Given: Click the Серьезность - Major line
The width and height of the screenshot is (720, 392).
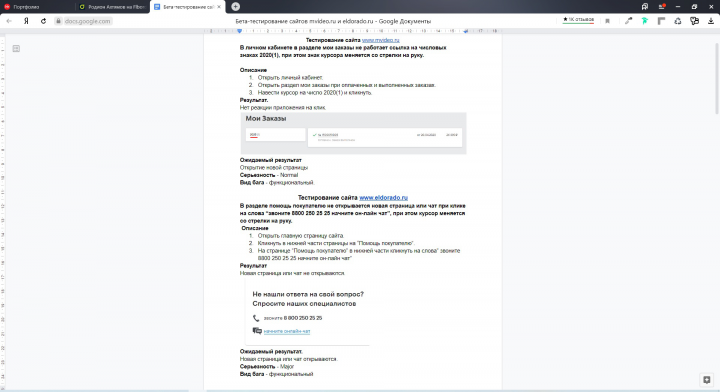Looking at the screenshot, I should (267, 366).
